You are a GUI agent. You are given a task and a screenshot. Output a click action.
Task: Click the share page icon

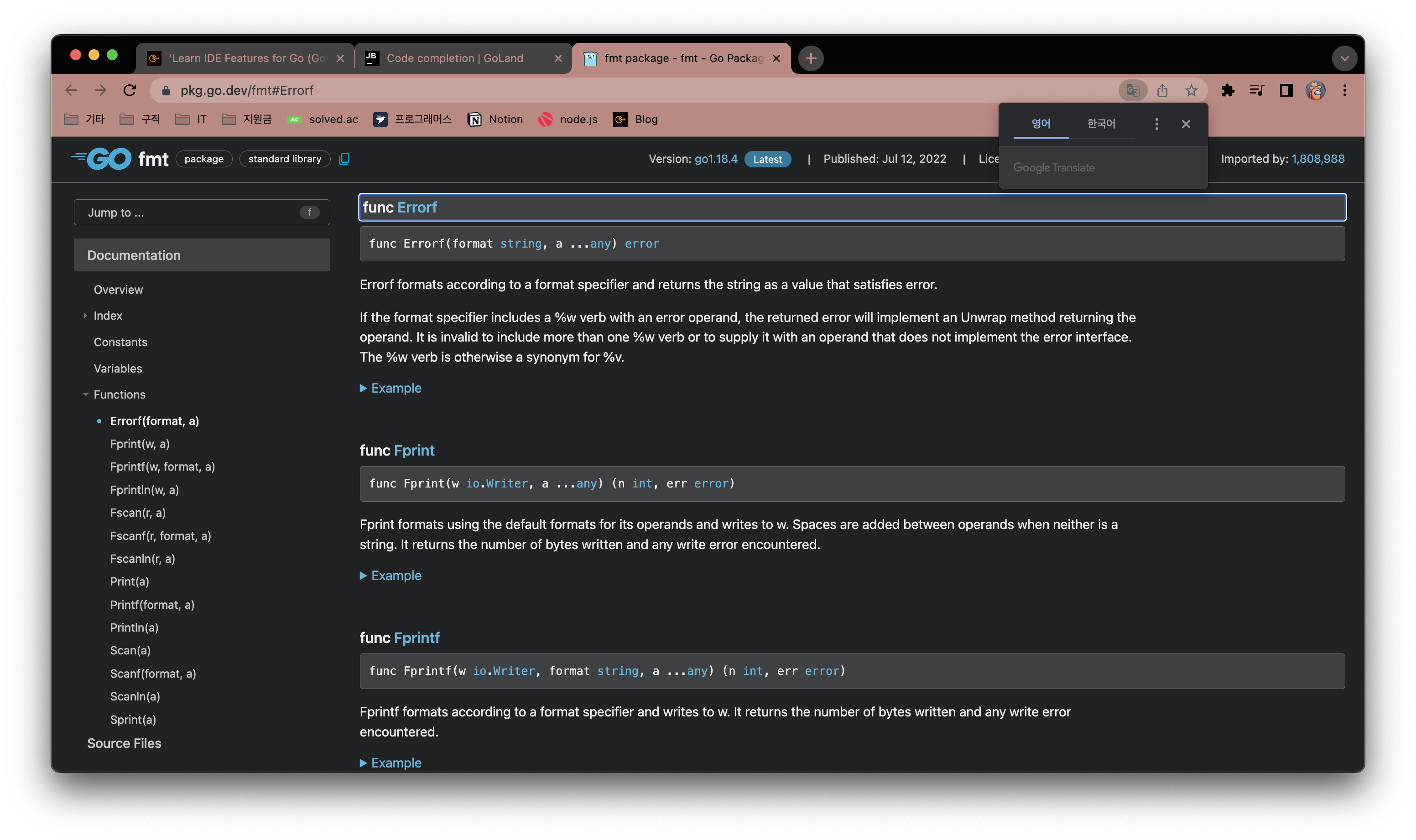[x=1162, y=90]
